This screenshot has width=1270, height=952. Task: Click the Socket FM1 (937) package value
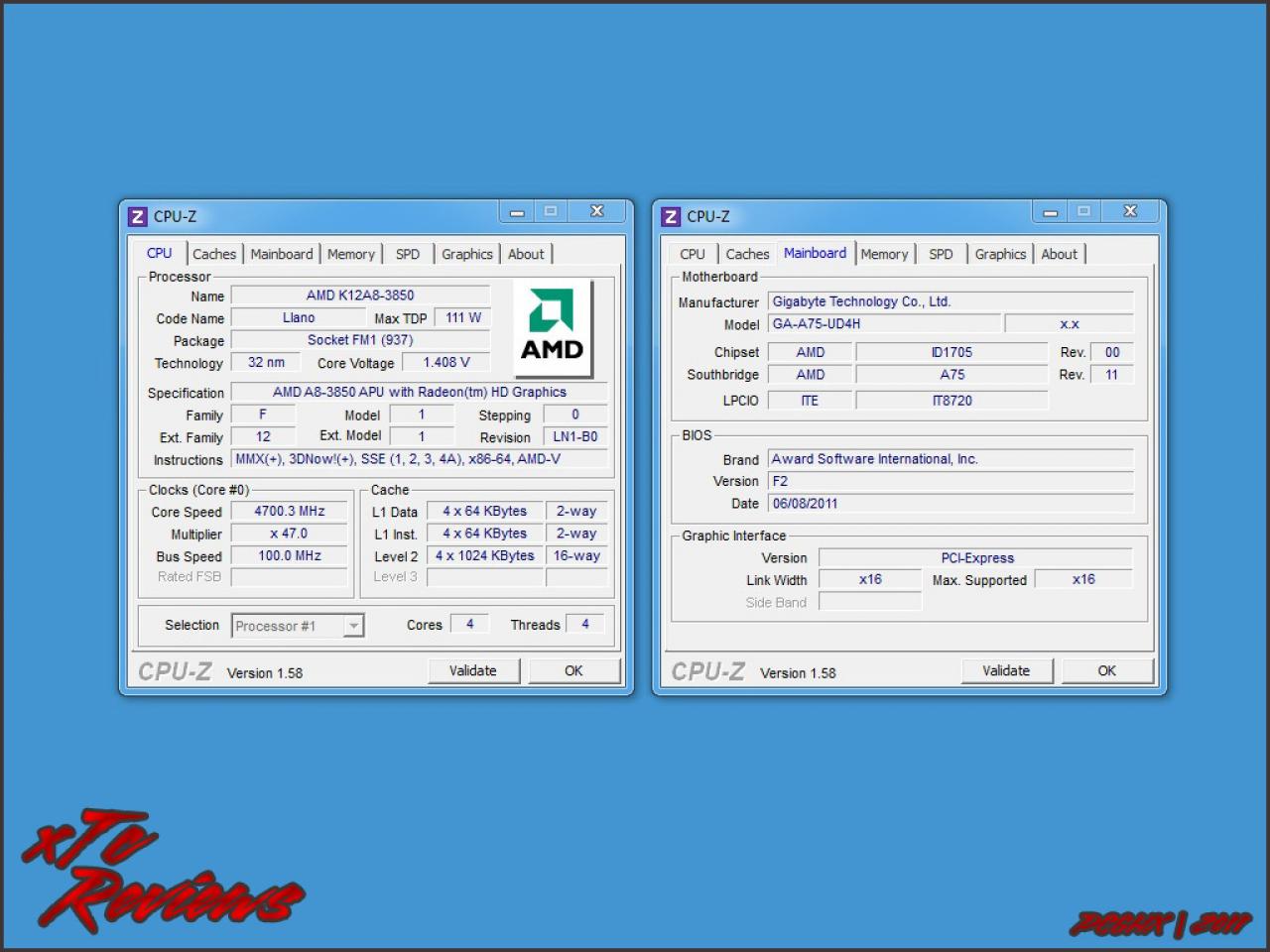tap(360, 340)
